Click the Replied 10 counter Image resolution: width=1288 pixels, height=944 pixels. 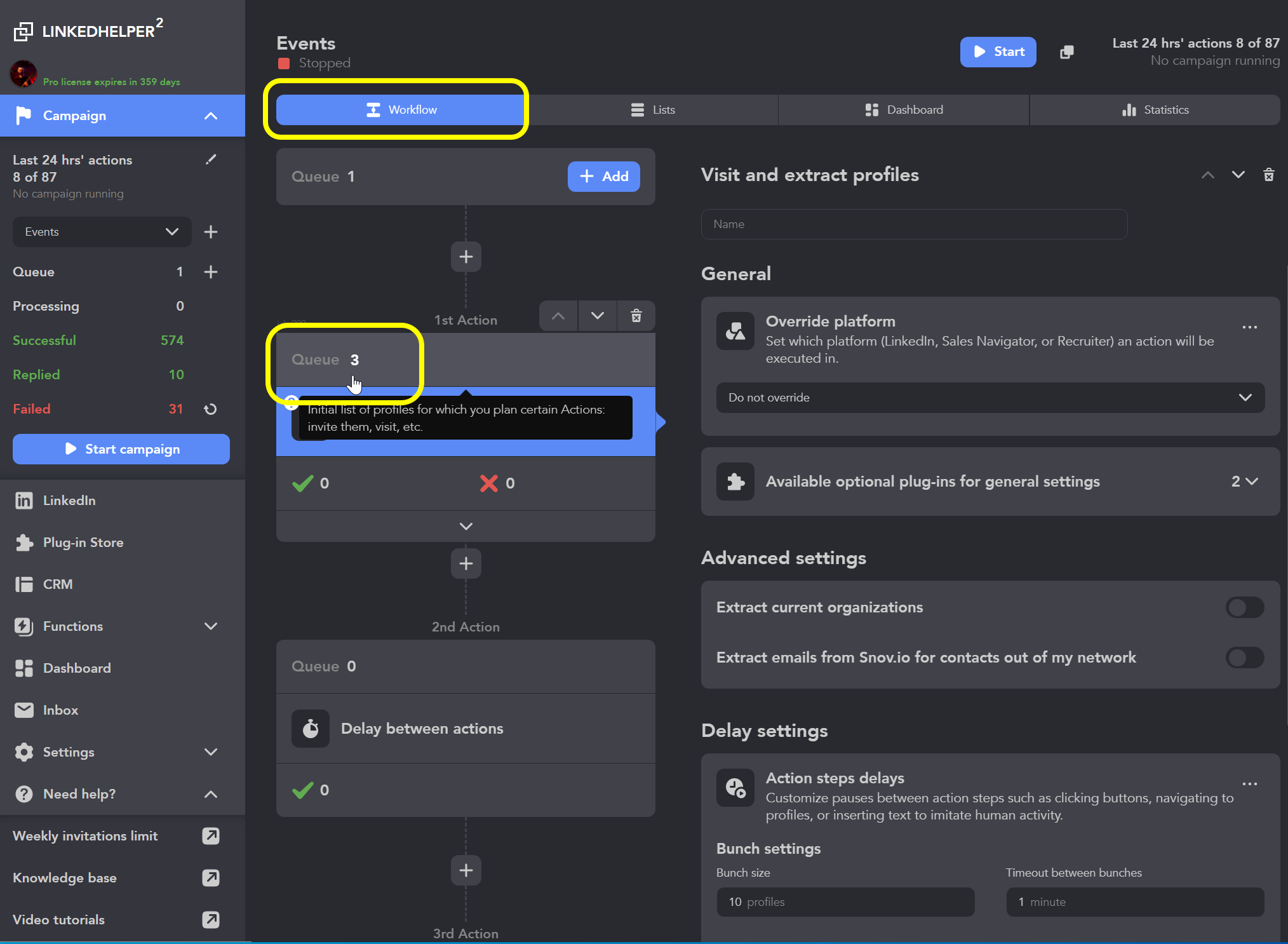[98, 375]
